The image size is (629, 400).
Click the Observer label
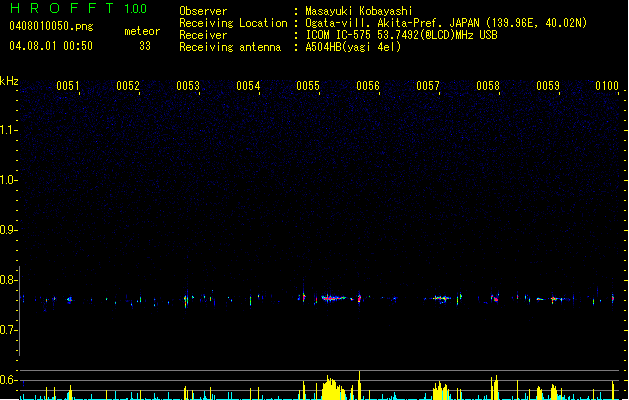(203, 11)
